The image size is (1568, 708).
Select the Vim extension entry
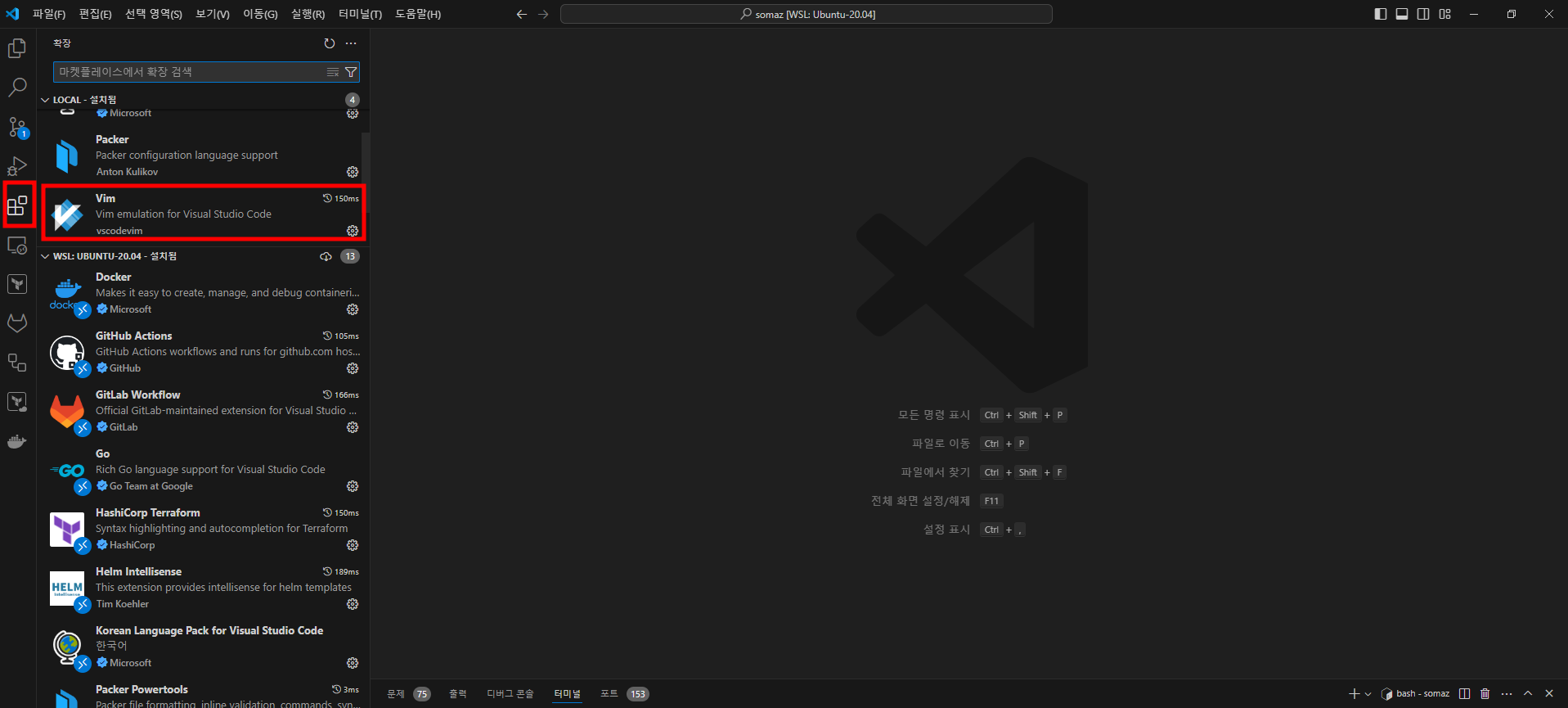(x=204, y=213)
